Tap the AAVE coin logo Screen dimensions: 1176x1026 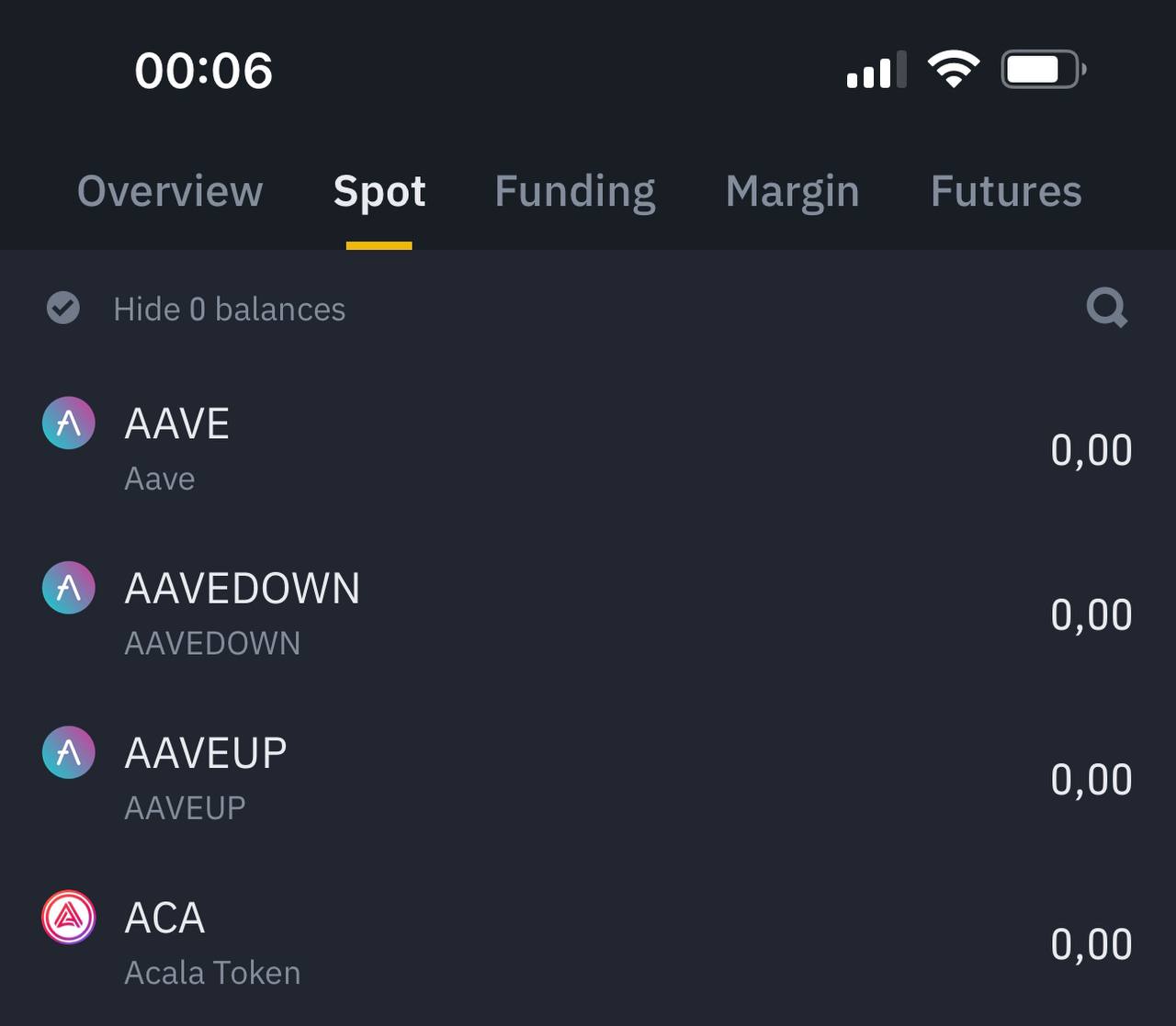pos(69,423)
